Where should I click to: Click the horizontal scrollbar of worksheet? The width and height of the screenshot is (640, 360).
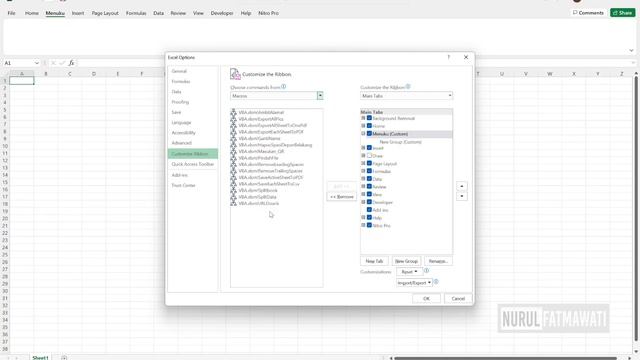pos(505,358)
